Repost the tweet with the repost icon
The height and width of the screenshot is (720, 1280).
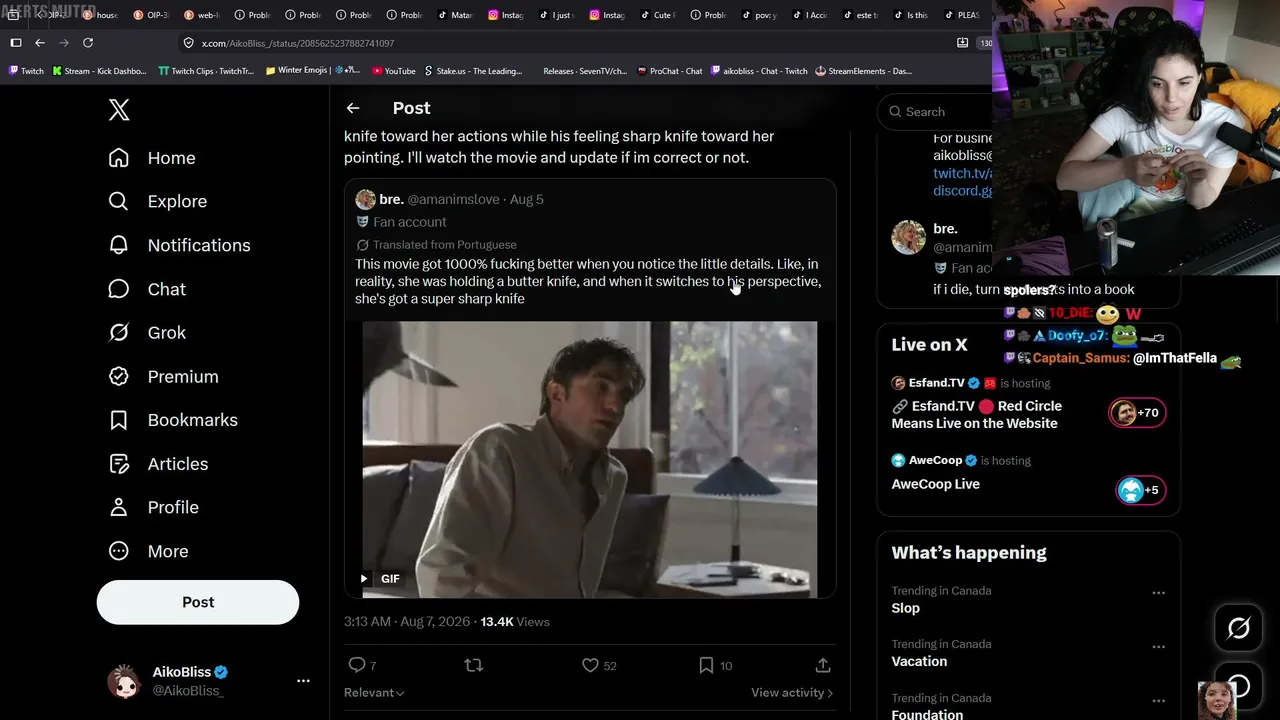474,665
